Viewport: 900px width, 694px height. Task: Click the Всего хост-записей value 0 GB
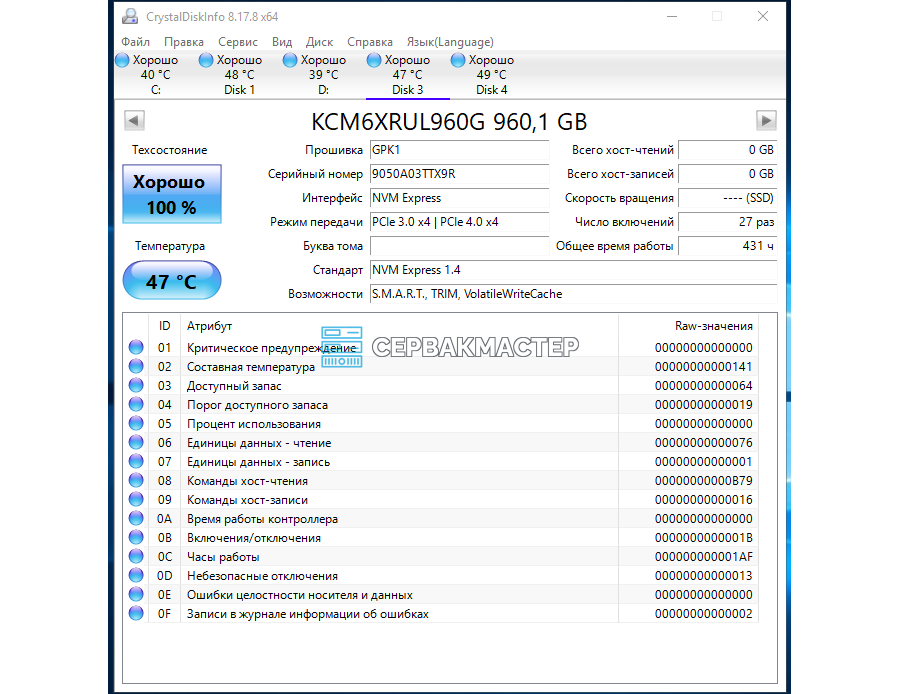tap(727, 174)
